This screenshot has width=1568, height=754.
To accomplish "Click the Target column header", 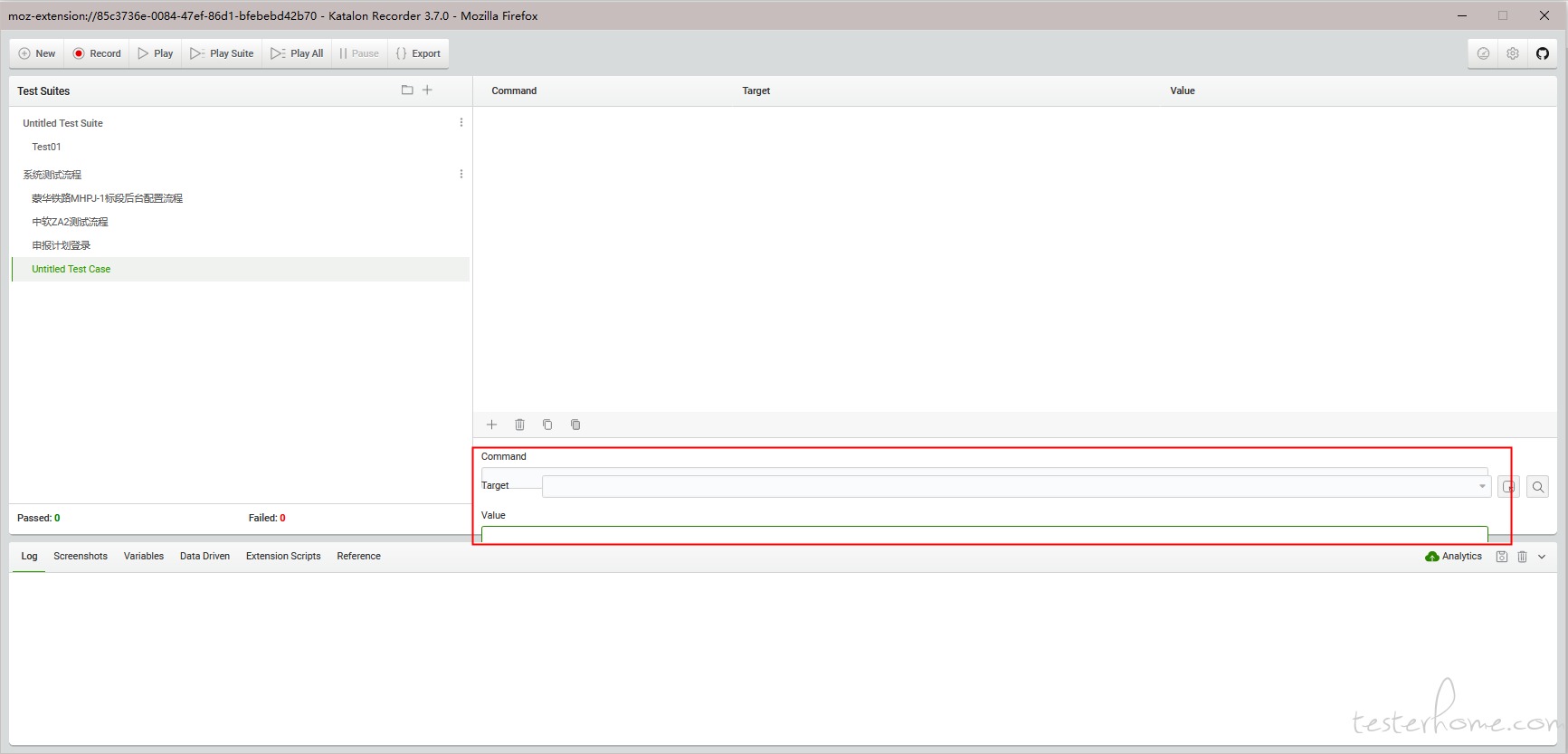I will point(755,91).
